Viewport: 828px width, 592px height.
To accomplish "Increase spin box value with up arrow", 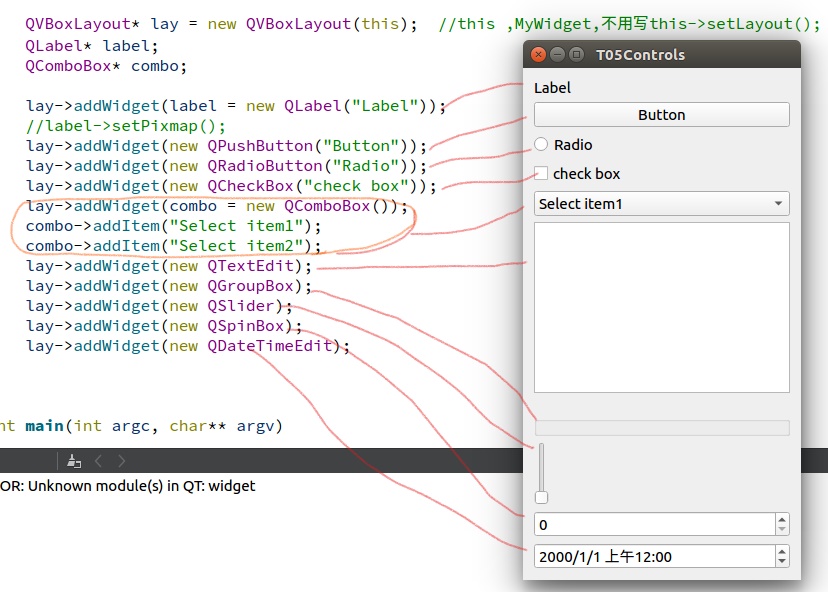I will pos(782,520).
